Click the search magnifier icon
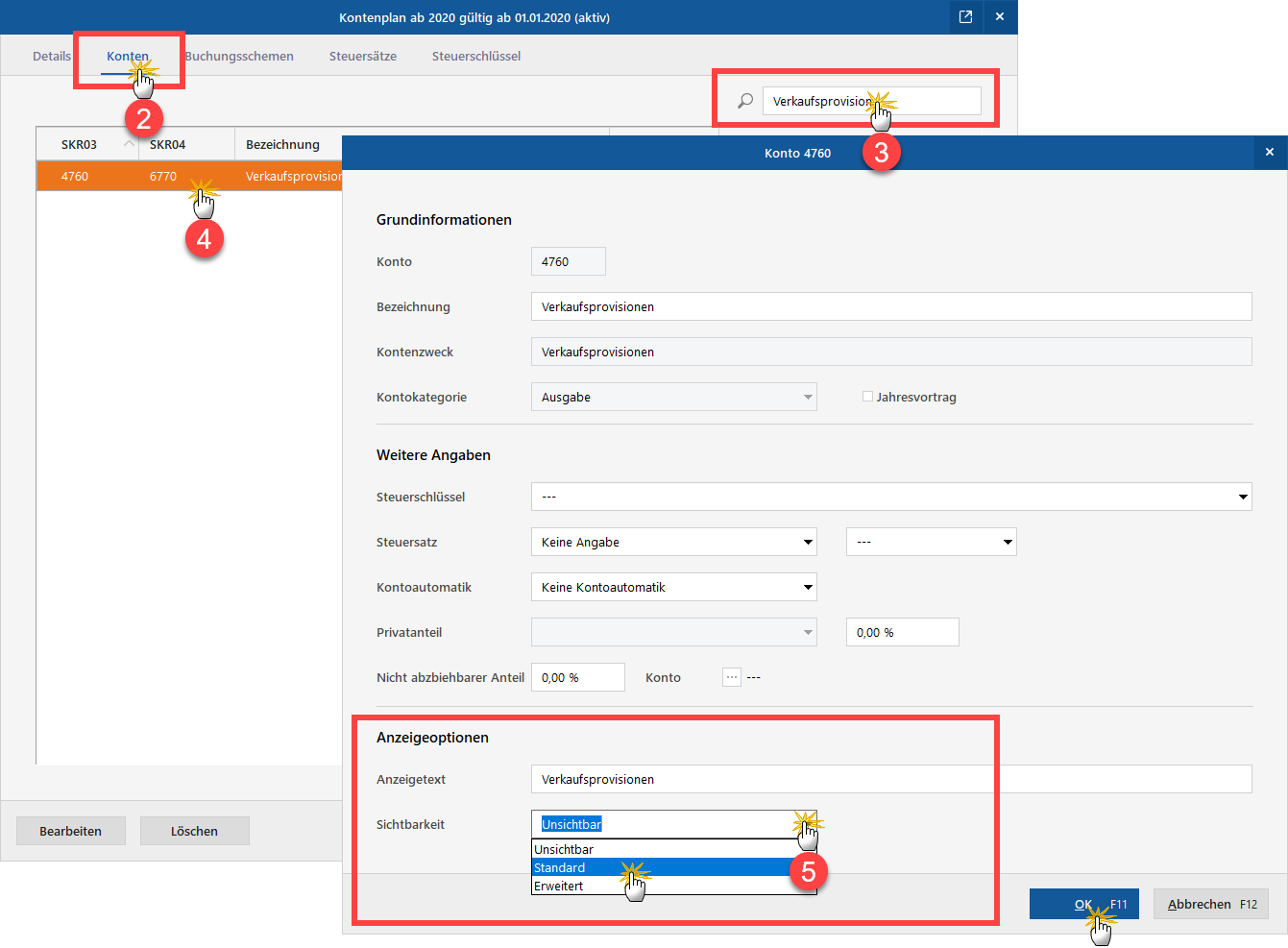This screenshot has width=1288, height=948. (x=744, y=101)
